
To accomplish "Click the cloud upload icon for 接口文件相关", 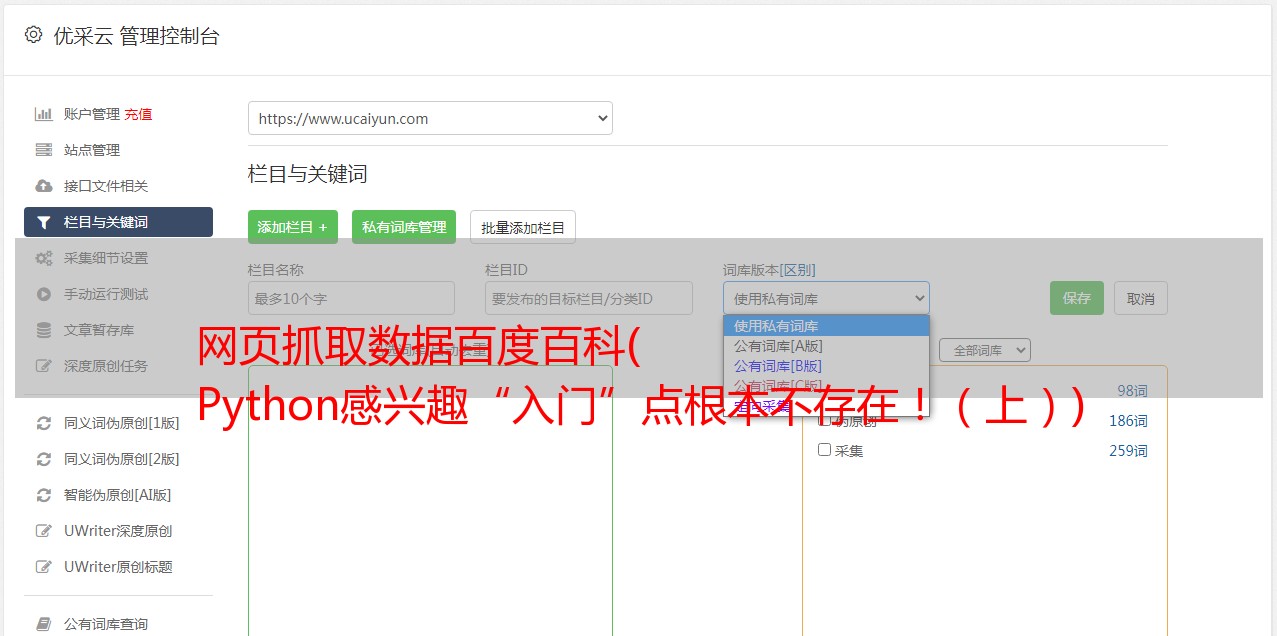I will pyautogui.click(x=44, y=186).
